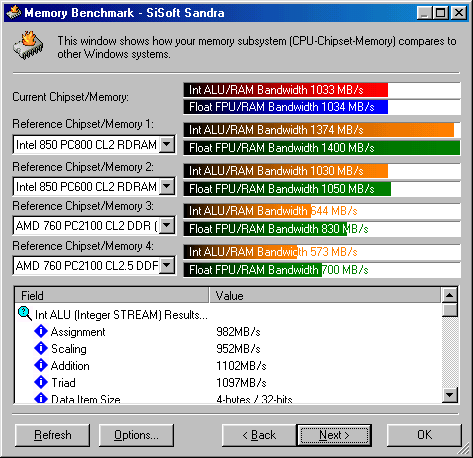Click the info icon next to Assignment
The width and height of the screenshot is (473, 458).
tap(41, 331)
